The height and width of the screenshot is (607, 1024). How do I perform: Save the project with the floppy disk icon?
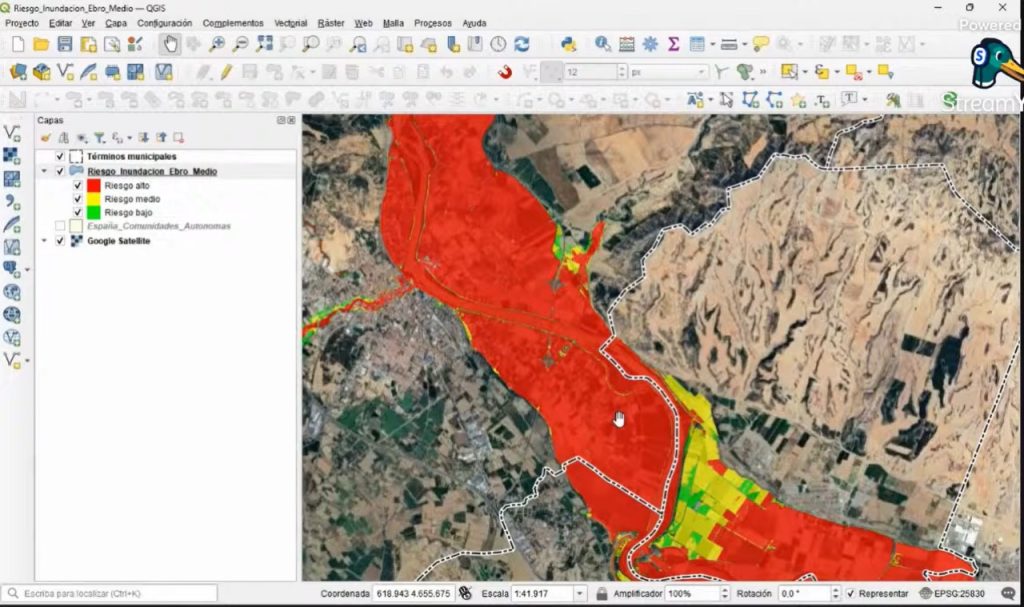coord(65,44)
